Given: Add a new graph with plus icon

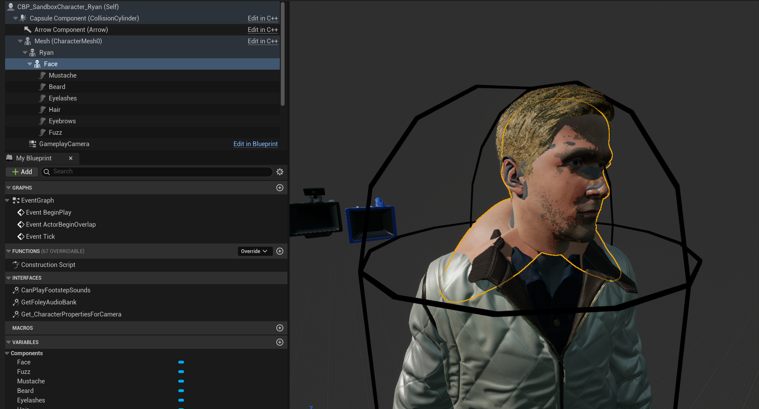Looking at the screenshot, I should coord(280,187).
